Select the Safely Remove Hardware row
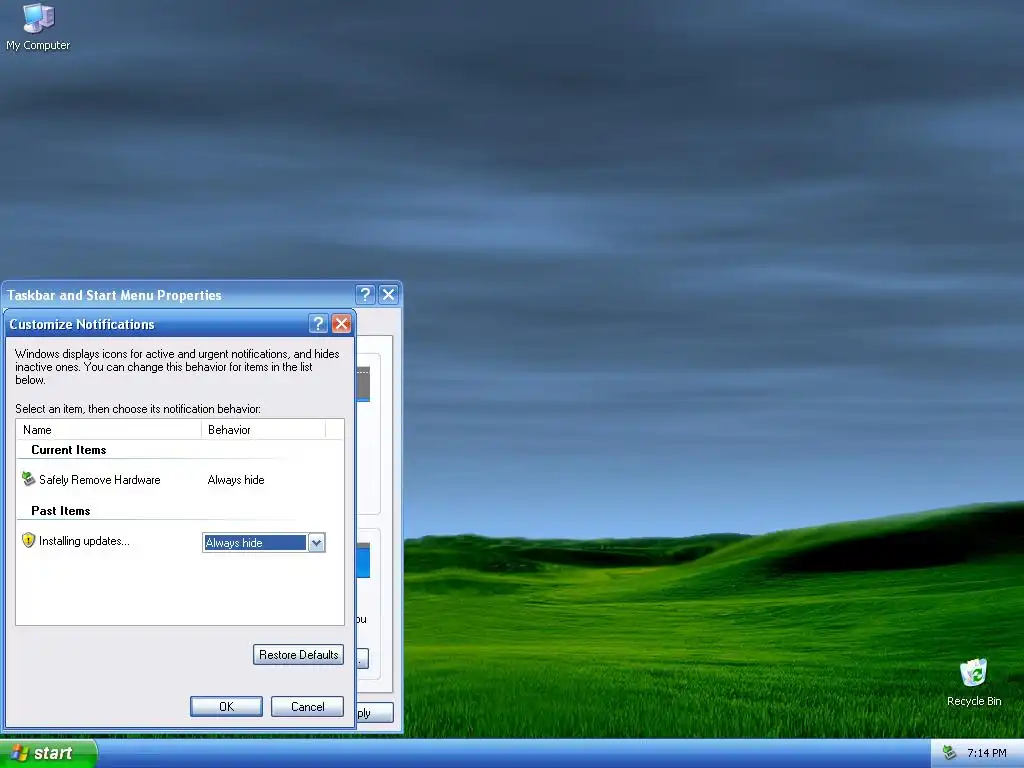Viewport: 1024px width, 768px height. pos(173,479)
